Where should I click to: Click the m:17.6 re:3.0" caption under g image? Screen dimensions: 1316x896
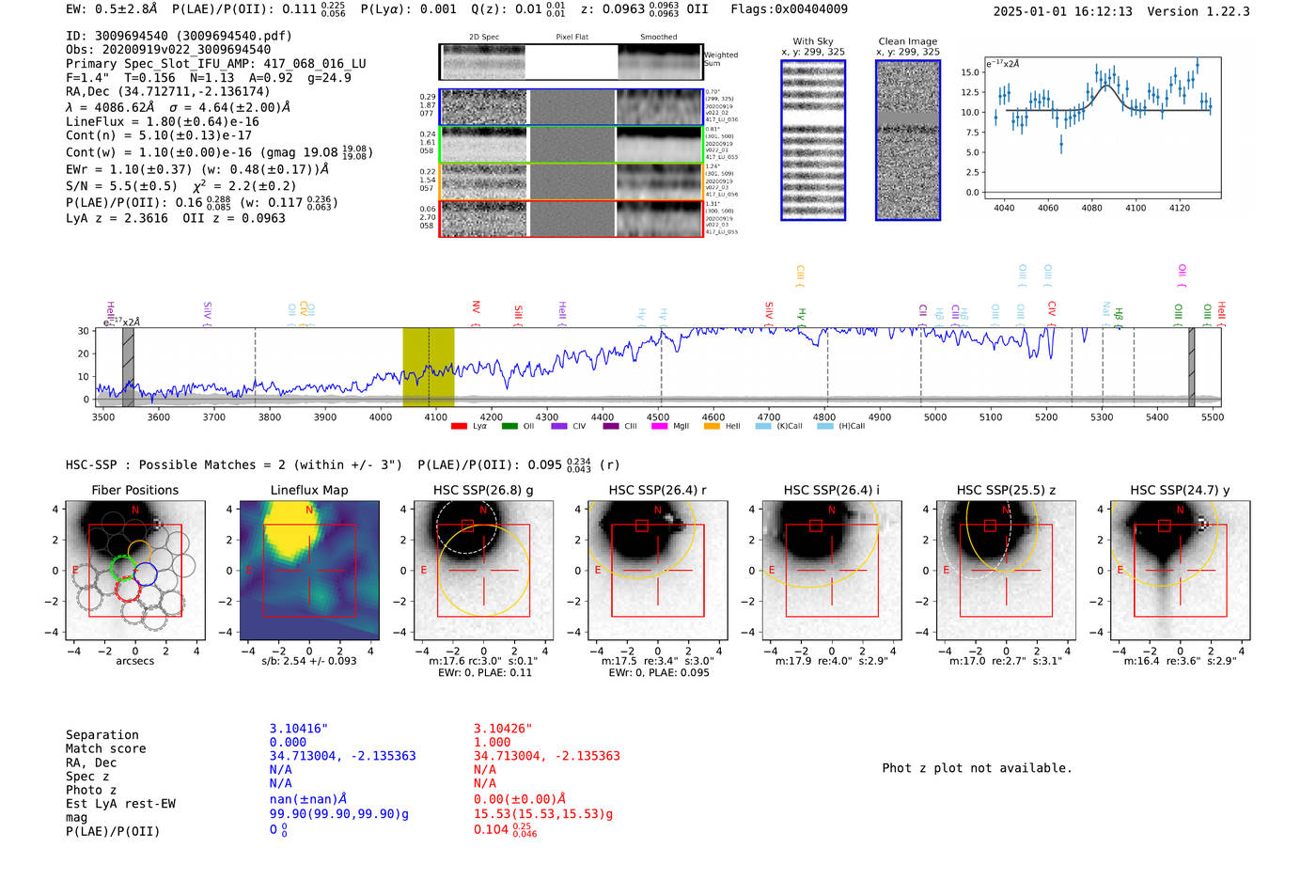pyautogui.click(x=484, y=661)
